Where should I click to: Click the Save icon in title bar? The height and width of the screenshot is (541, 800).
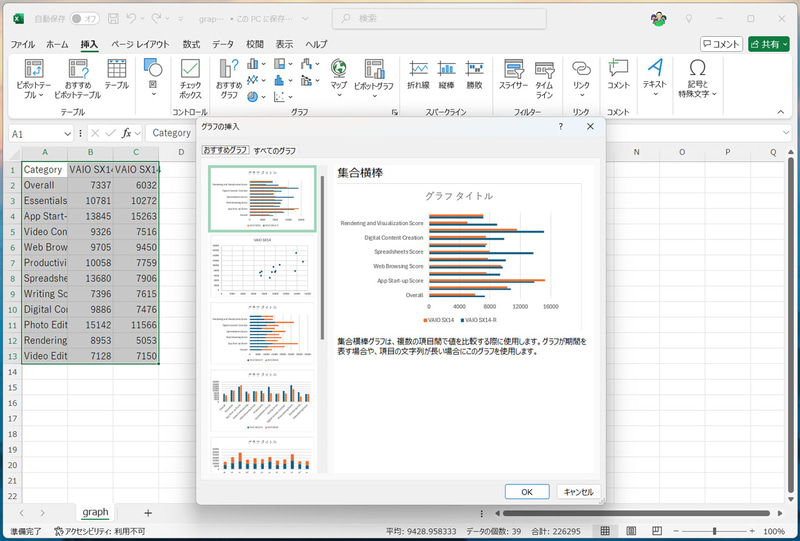[113, 19]
